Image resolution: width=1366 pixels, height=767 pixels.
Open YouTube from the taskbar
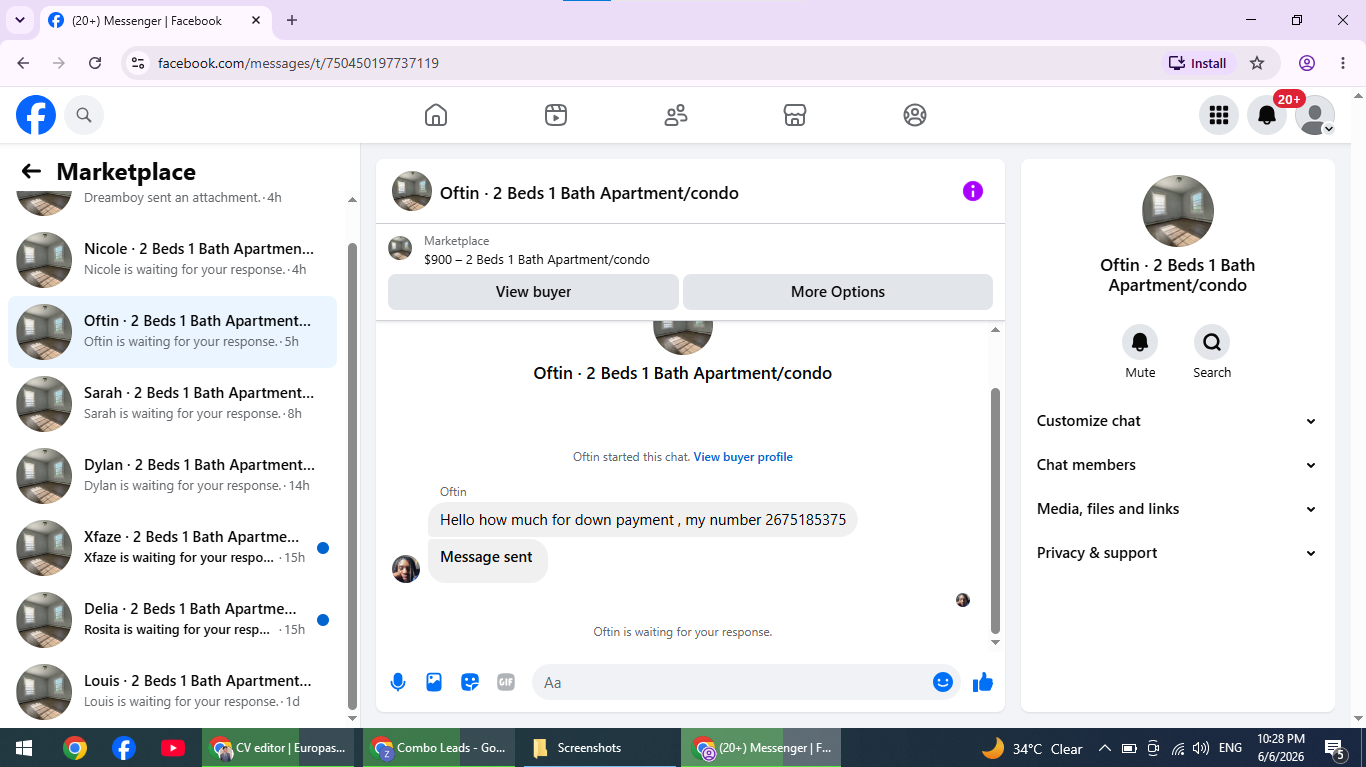[x=173, y=748]
